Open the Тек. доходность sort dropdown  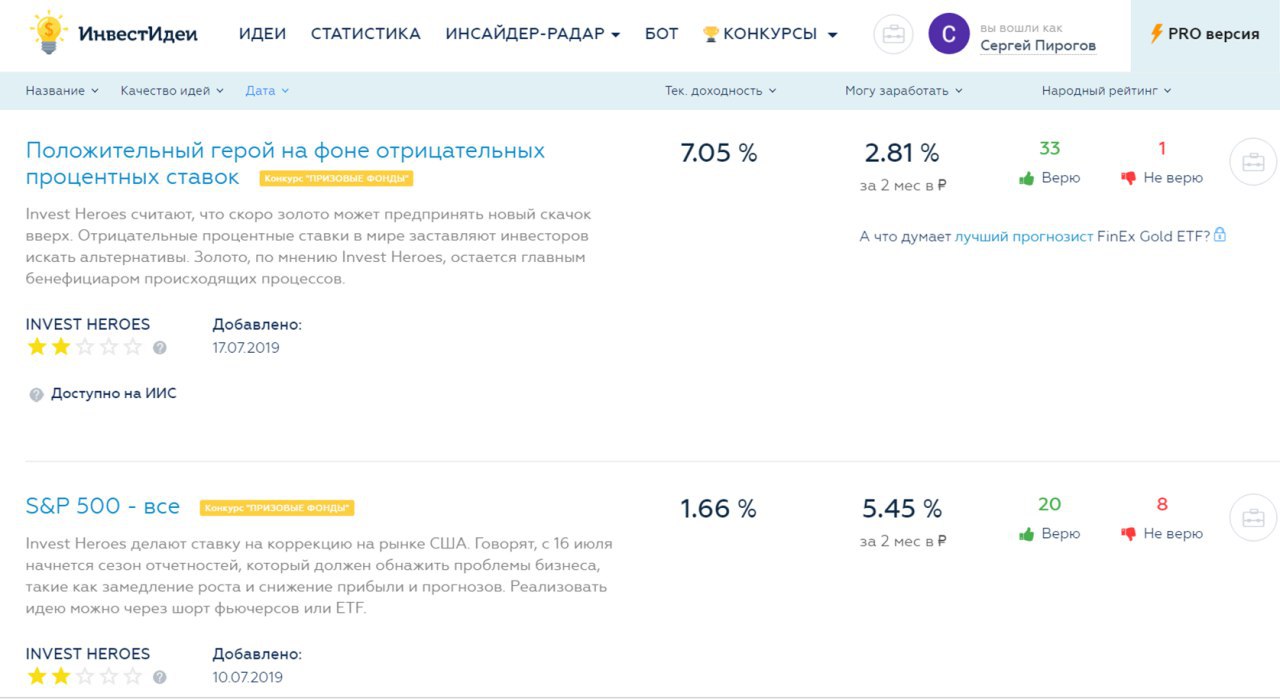pyautogui.click(x=720, y=91)
